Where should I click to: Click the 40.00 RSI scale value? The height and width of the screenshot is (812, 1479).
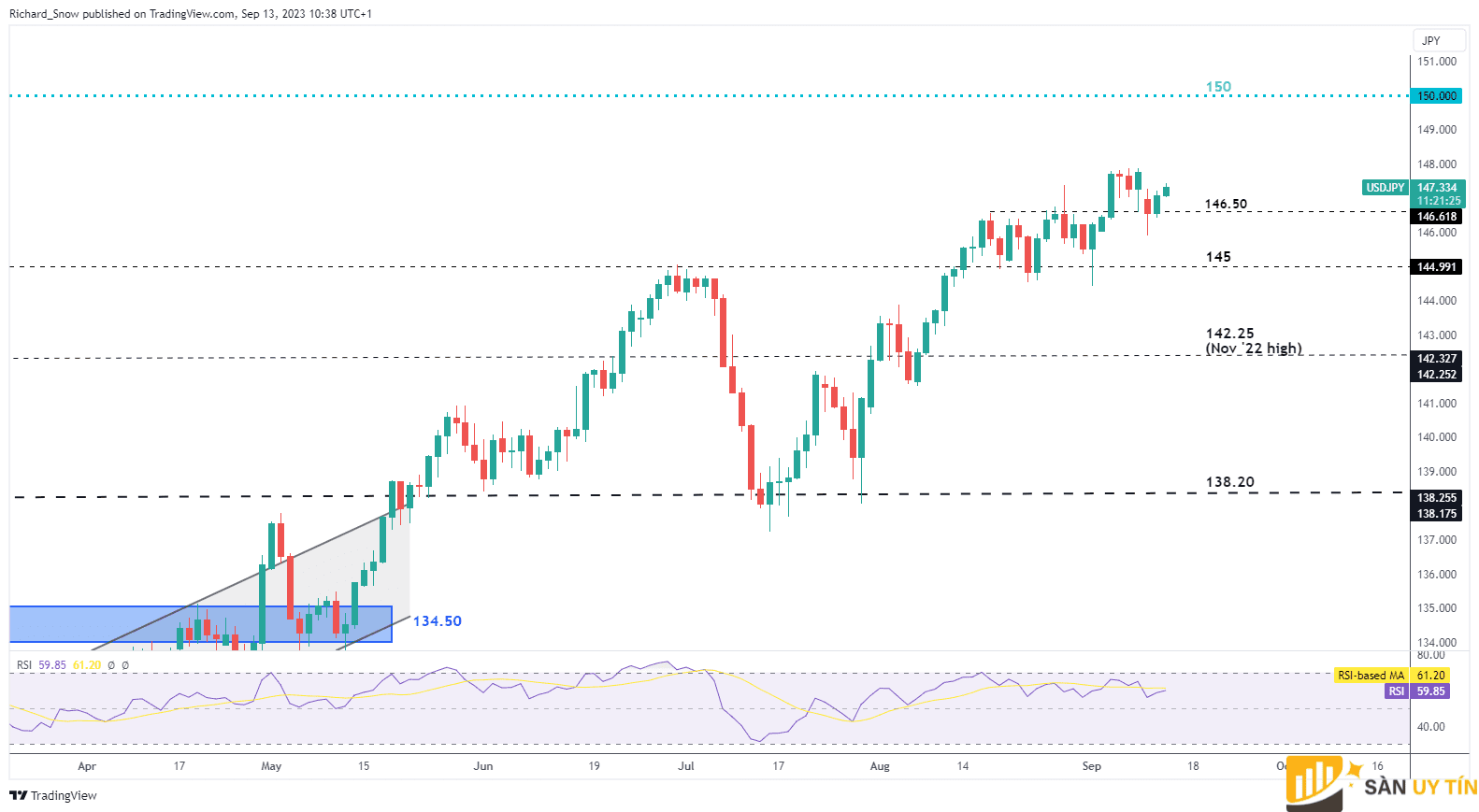(x=1431, y=727)
